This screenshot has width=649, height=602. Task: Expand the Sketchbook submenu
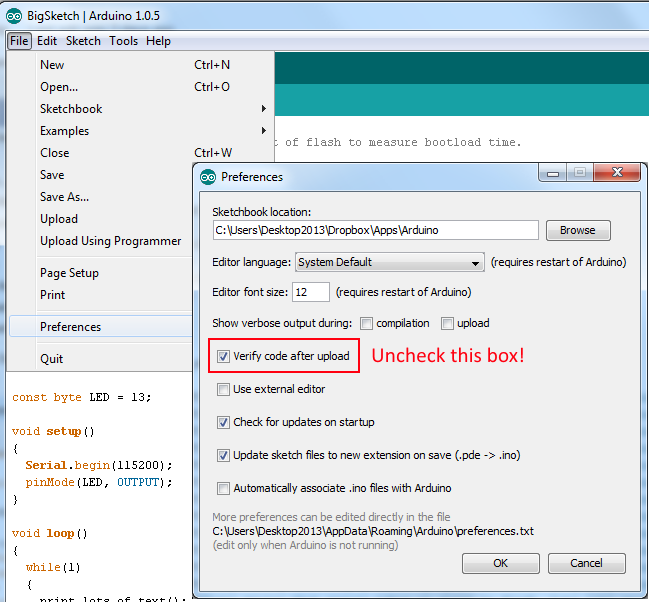pyautogui.click(x=141, y=109)
